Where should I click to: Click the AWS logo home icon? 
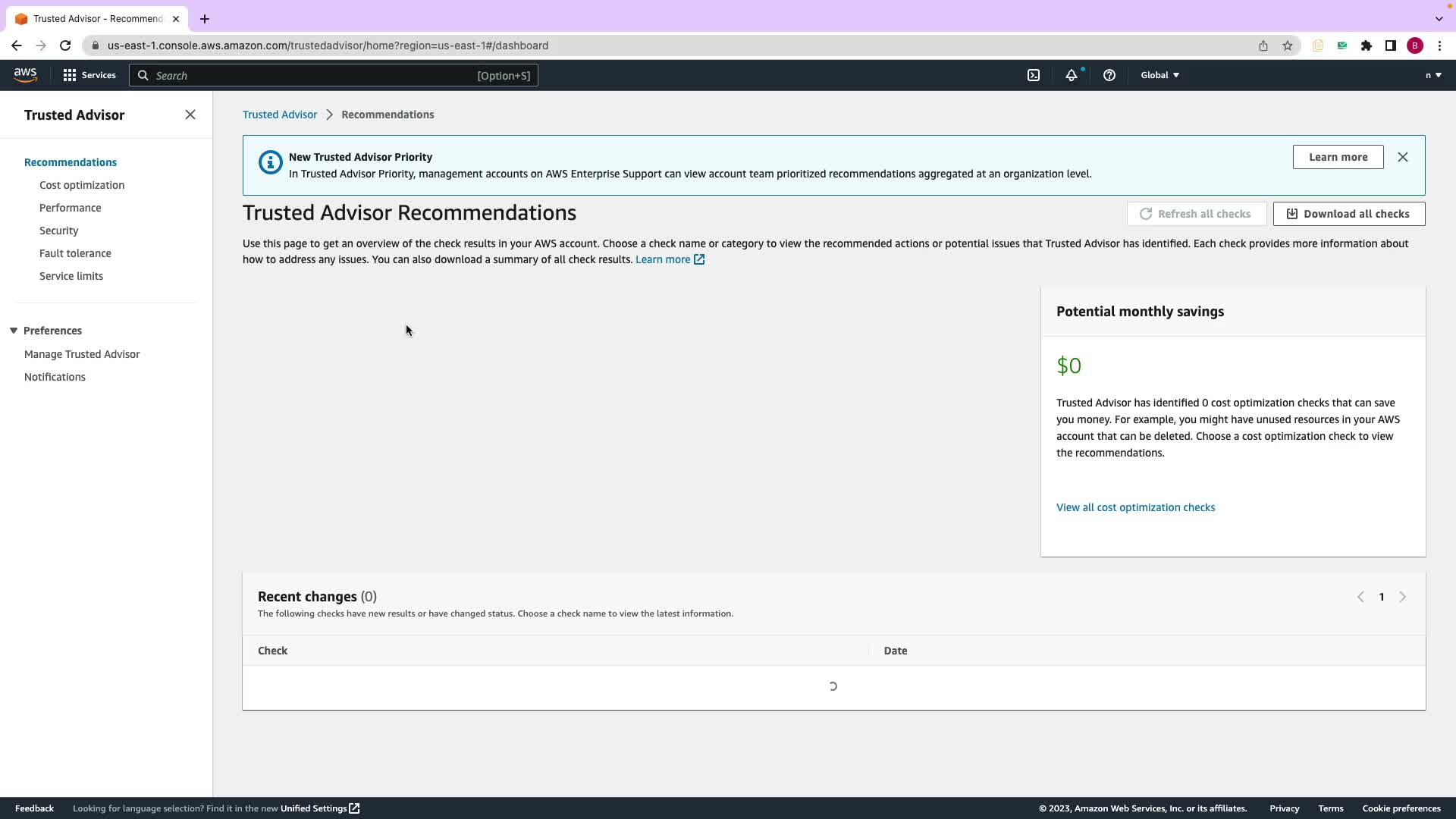pyautogui.click(x=25, y=74)
